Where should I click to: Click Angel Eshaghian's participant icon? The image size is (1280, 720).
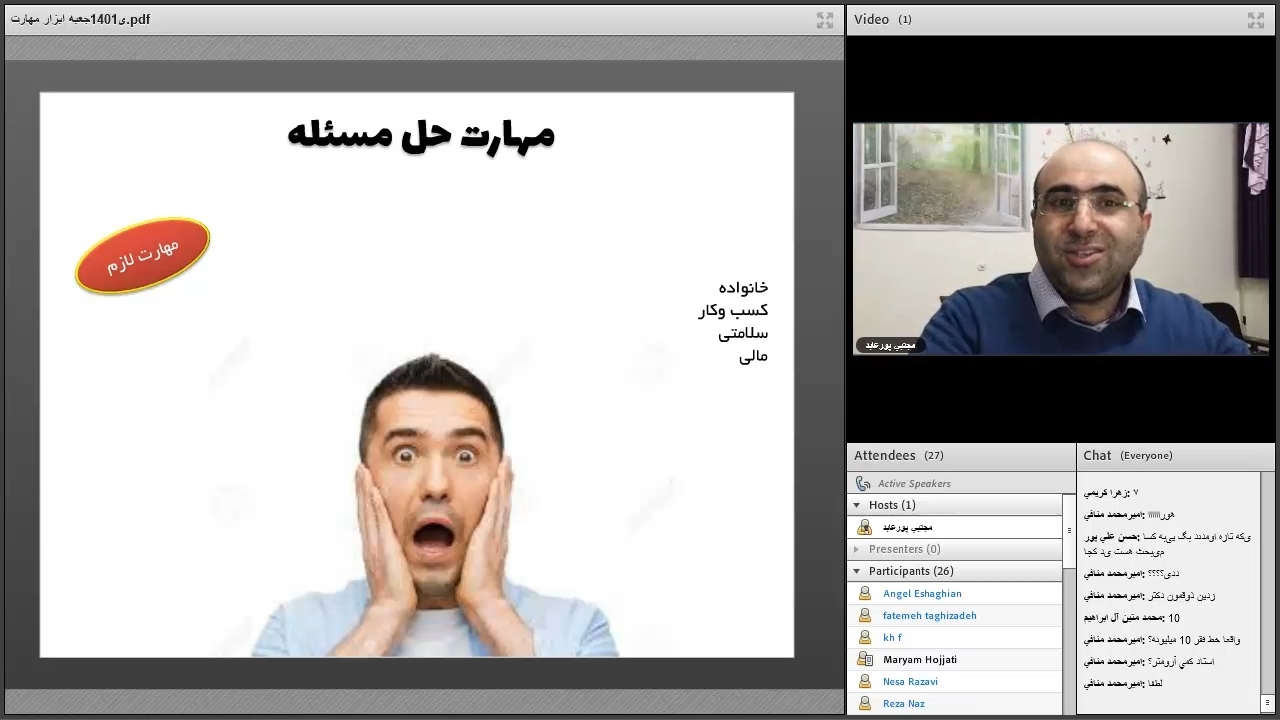tap(865, 594)
